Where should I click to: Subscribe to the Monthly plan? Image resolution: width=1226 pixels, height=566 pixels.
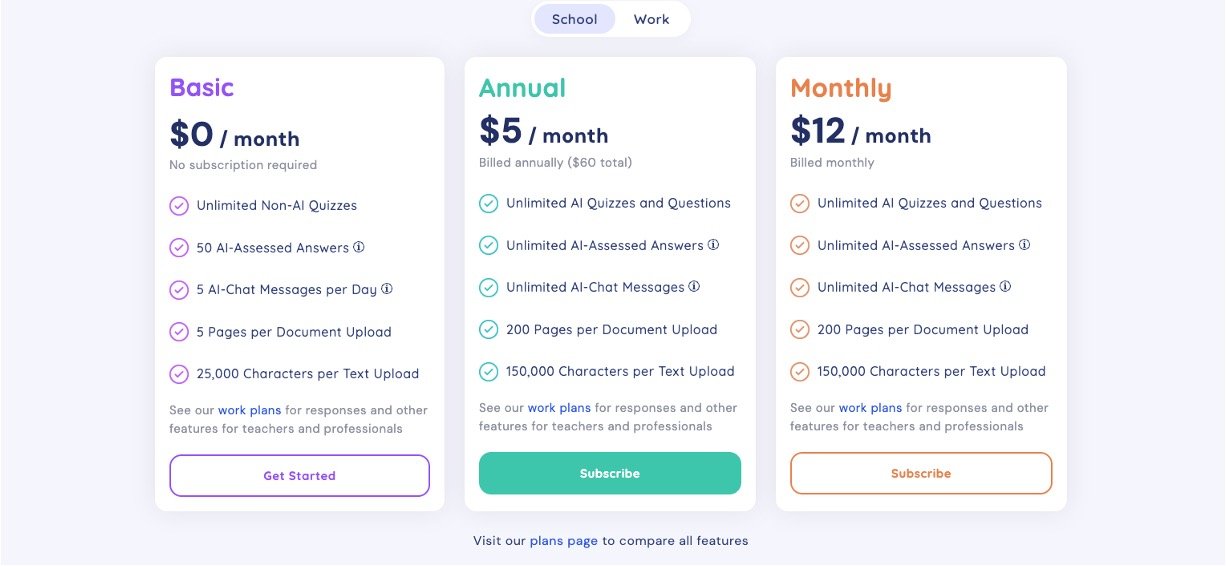tap(920, 473)
